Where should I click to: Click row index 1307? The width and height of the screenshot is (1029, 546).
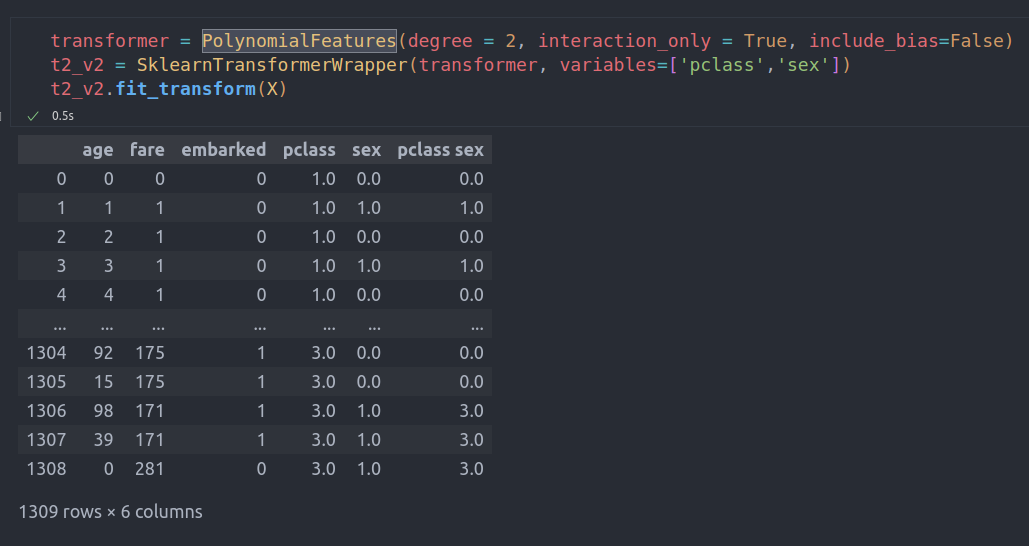click(47, 440)
